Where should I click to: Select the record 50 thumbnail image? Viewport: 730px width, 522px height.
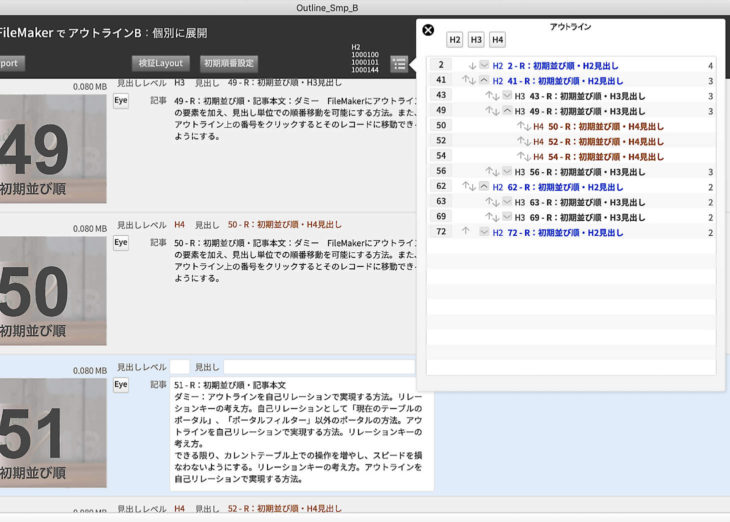click(x=53, y=291)
